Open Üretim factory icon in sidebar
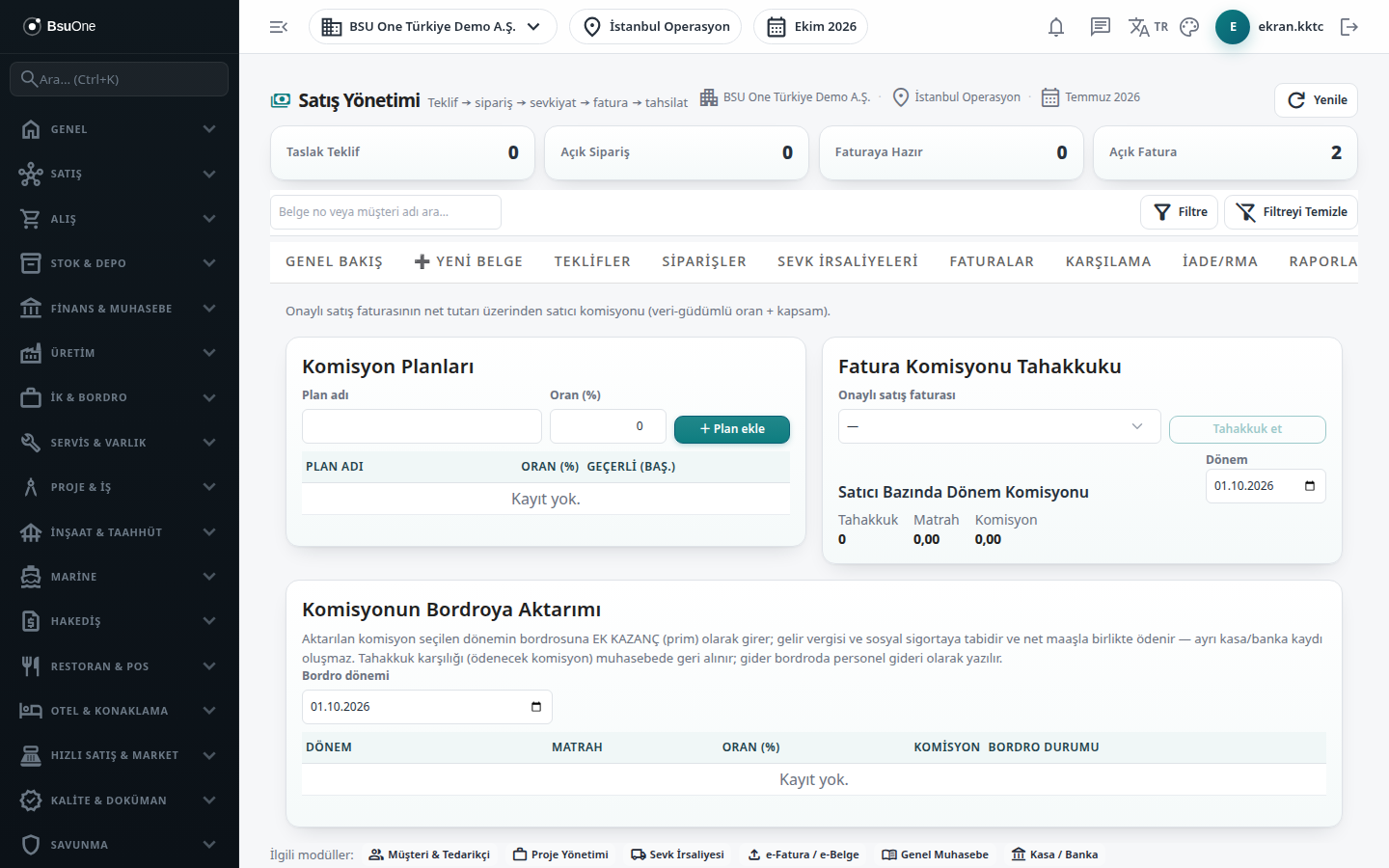The height and width of the screenshot is (868, 1389). point(31,353)
